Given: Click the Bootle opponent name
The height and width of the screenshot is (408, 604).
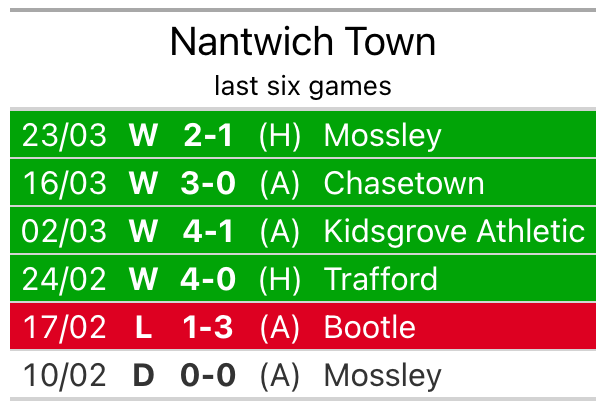Looking at the screenshot, I should [369, 328].
